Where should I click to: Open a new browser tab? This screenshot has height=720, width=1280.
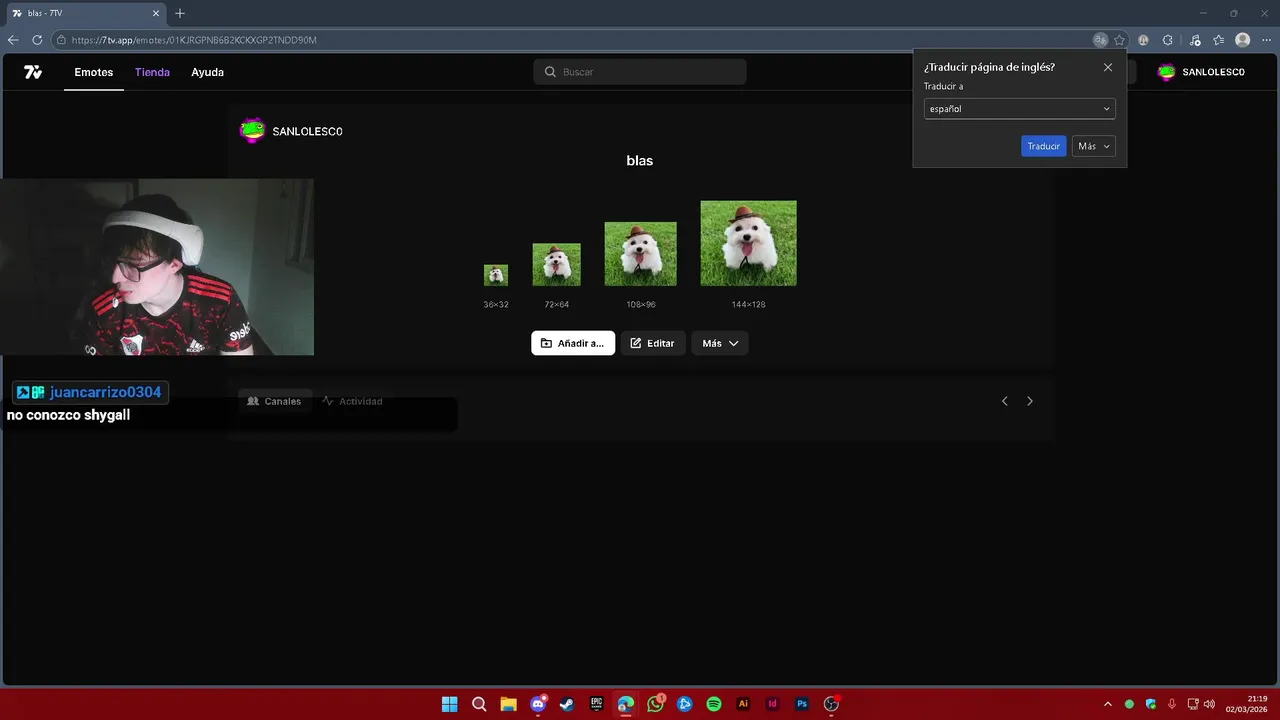click(x=180, y=13)
